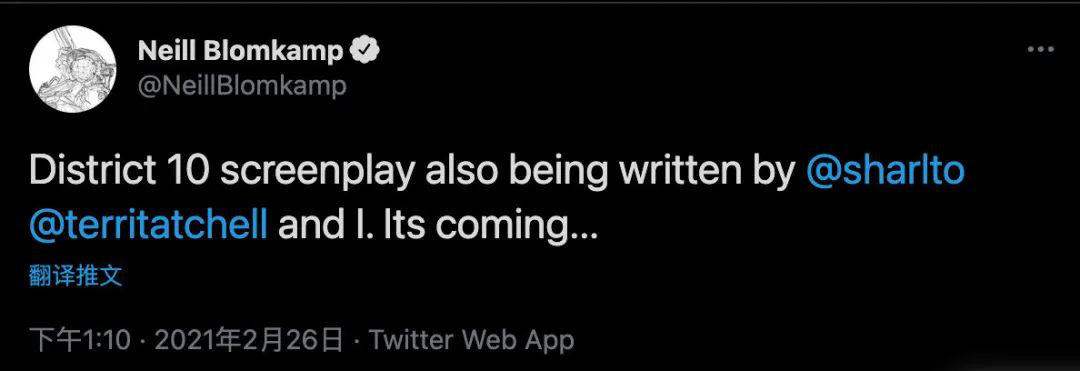
Task: Open the 下午1:10 timestamp permalink
Action: point(81,340)
